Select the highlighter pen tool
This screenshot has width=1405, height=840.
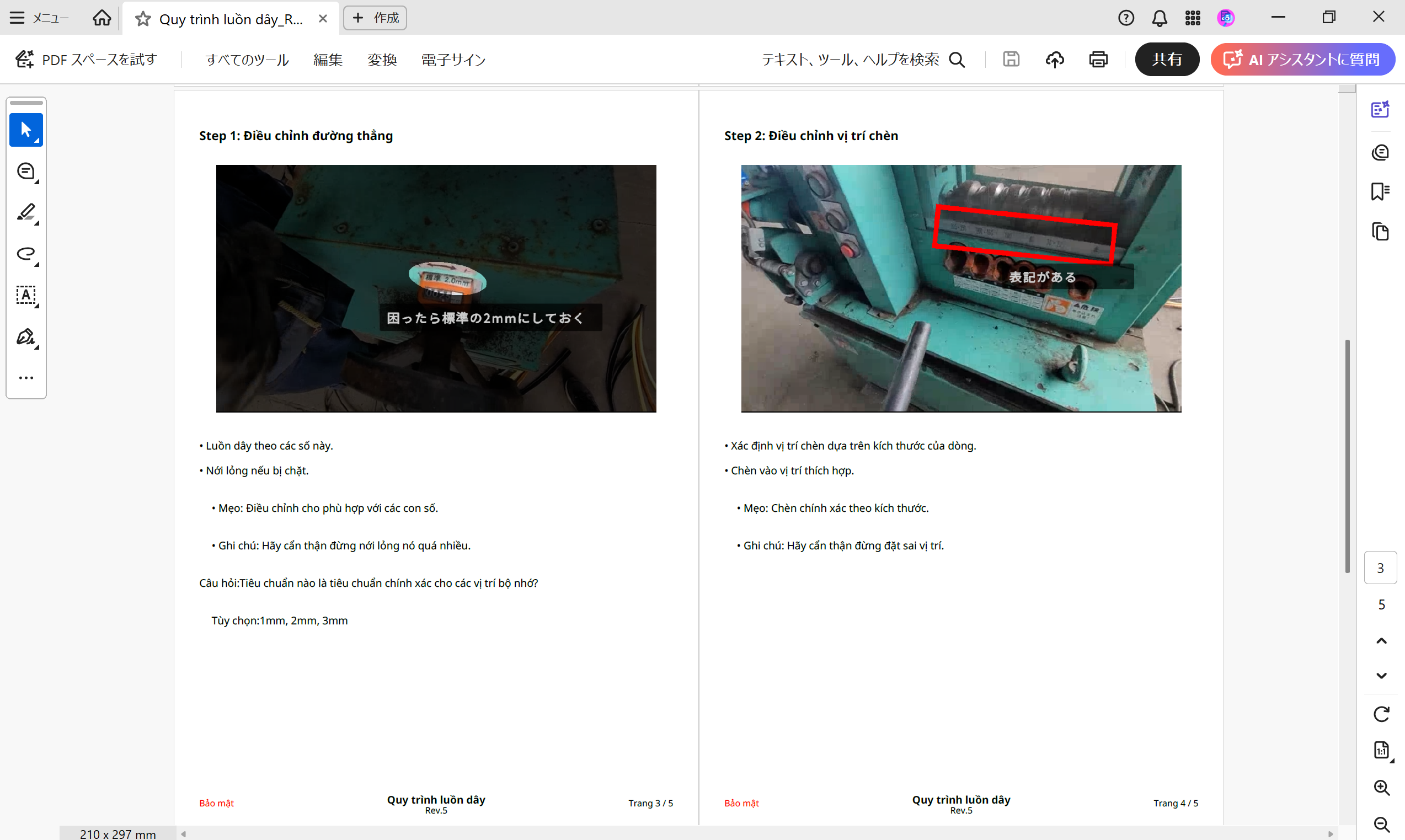[26, 213]
